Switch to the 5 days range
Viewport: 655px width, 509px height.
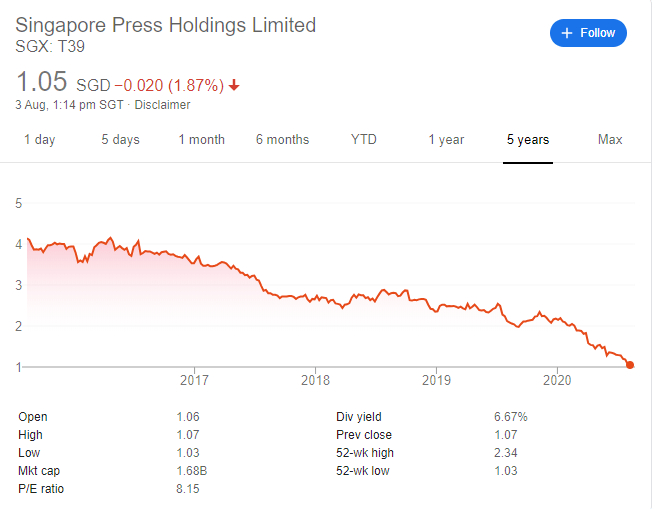click(x=120, y=140)
